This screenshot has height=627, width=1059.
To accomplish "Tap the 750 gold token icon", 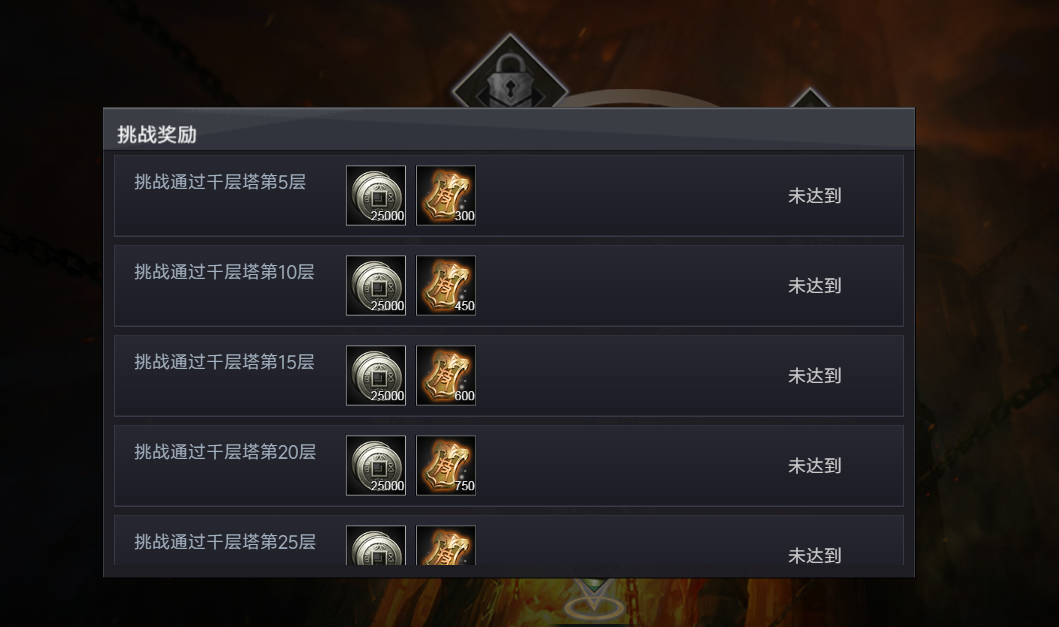I will [446, 465].
